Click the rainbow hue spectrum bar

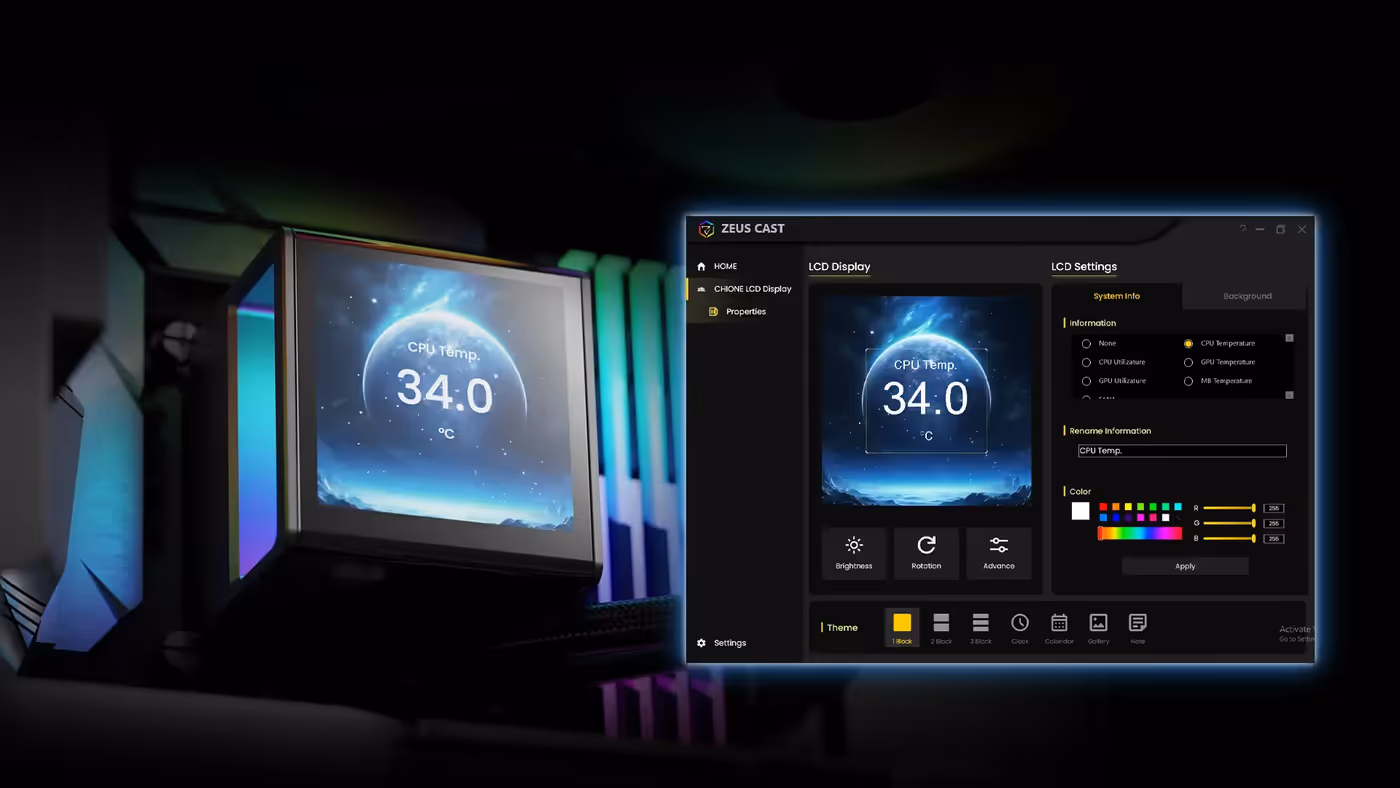pos(1140,533)
